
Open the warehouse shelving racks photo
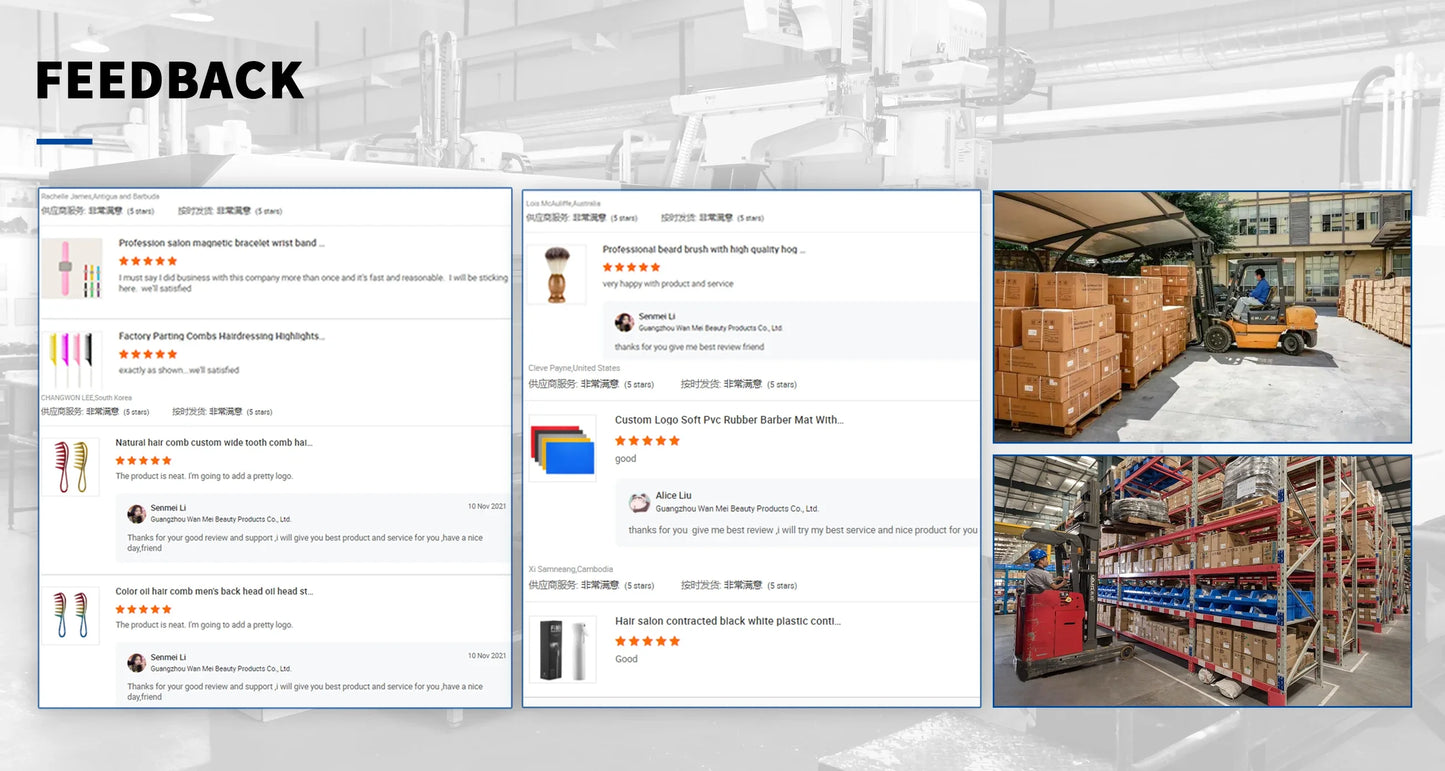click(1201, 581)
